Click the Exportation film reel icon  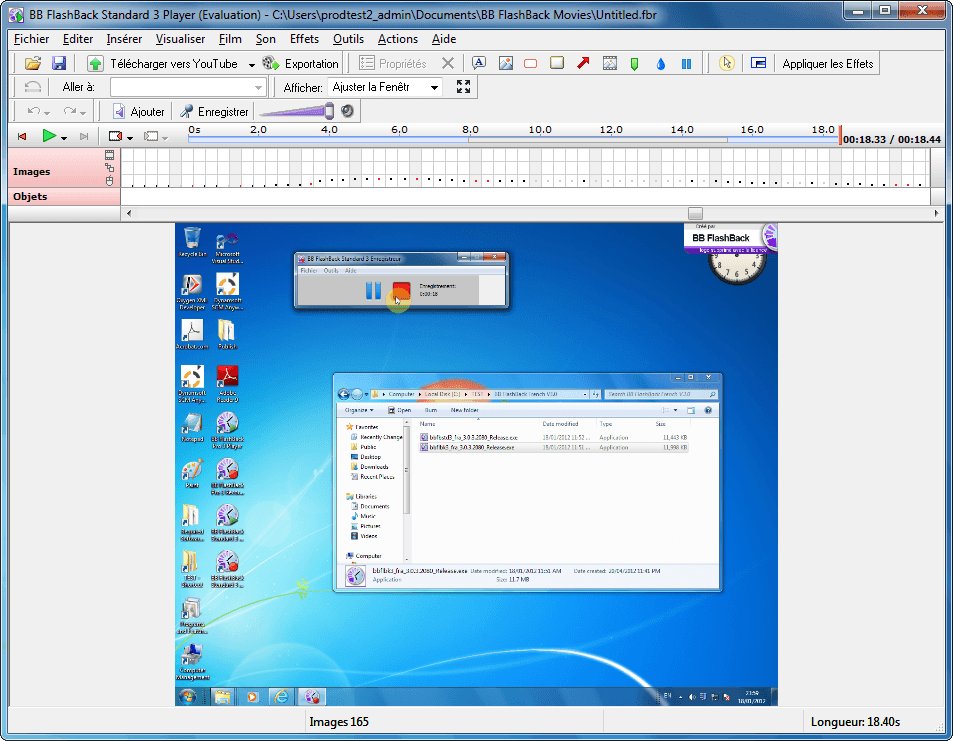click(270, 63)
